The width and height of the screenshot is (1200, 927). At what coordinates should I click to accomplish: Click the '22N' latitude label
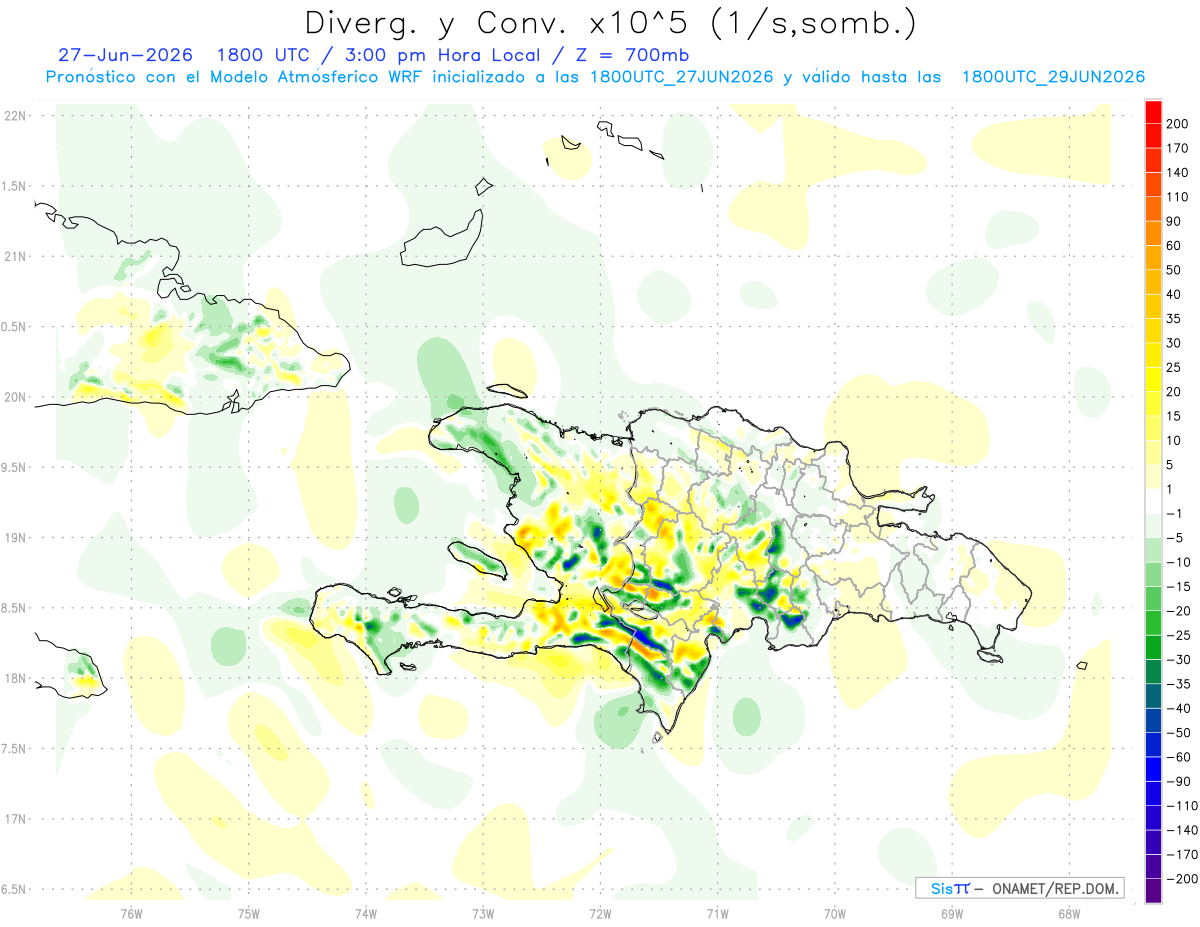pyautogui.click(x=14, y=116)
